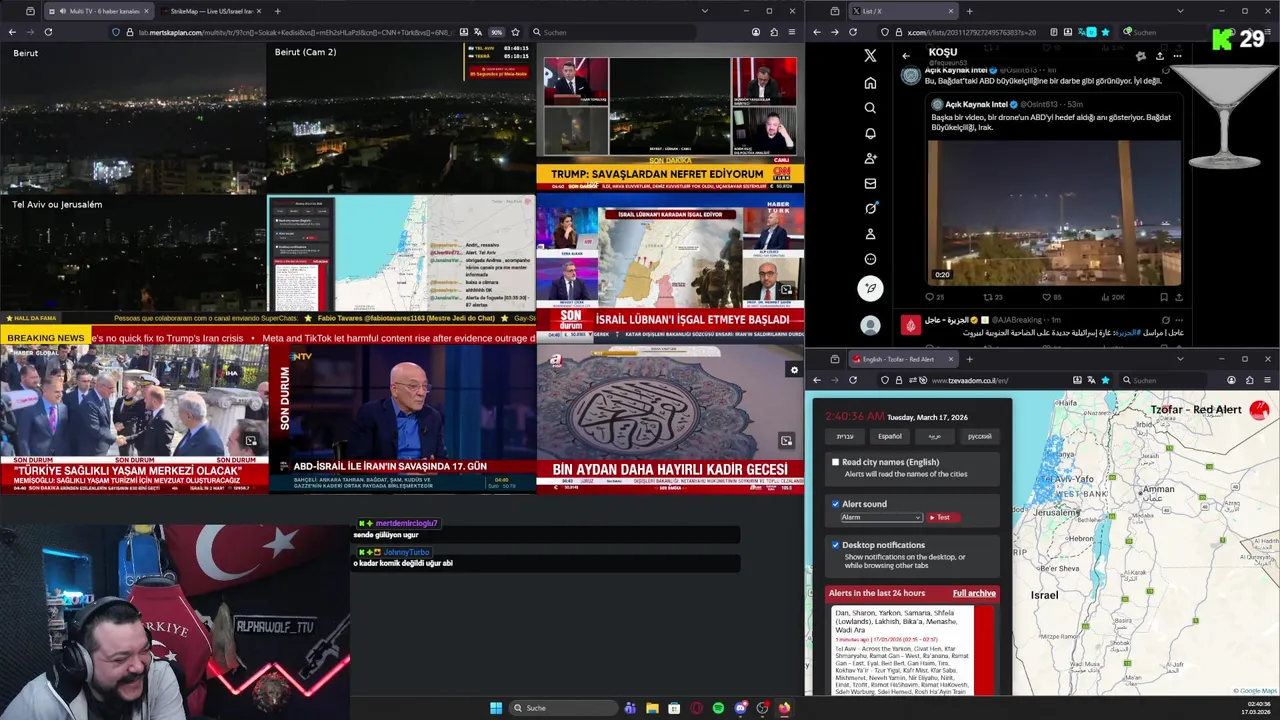Open a new tab in the Multi TV window
This screenshot has height=720, width=1280.
point(277,11)
